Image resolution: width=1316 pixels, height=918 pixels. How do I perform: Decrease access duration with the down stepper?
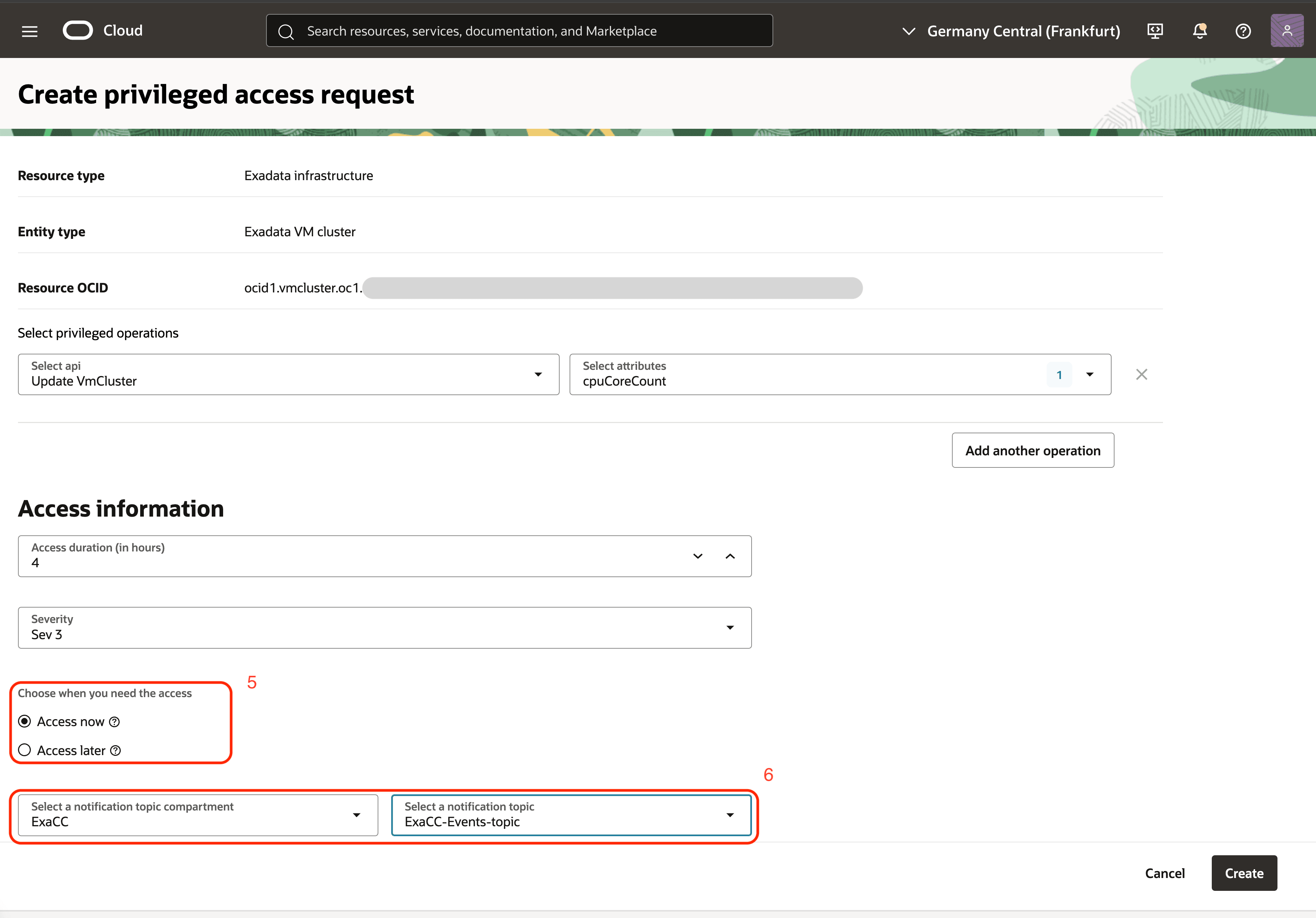click(x=698, y=556)
